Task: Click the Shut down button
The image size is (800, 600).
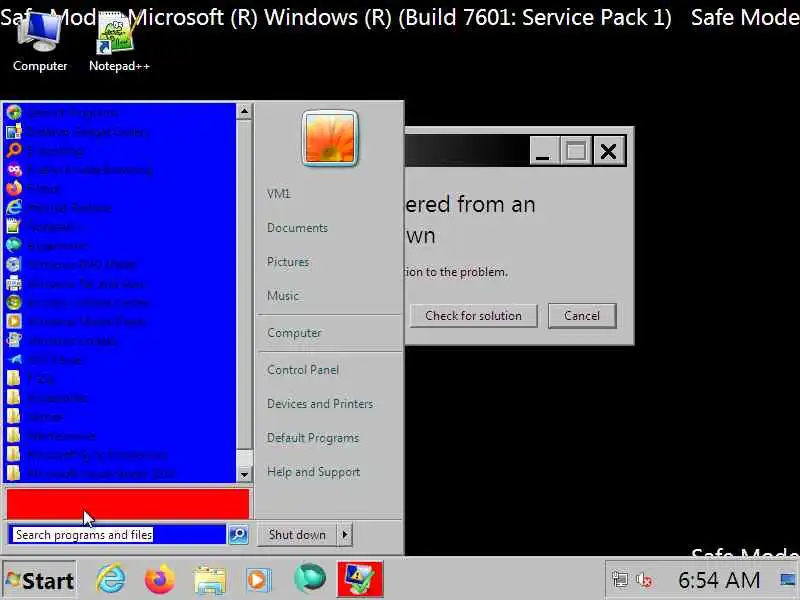Action: 297,535
